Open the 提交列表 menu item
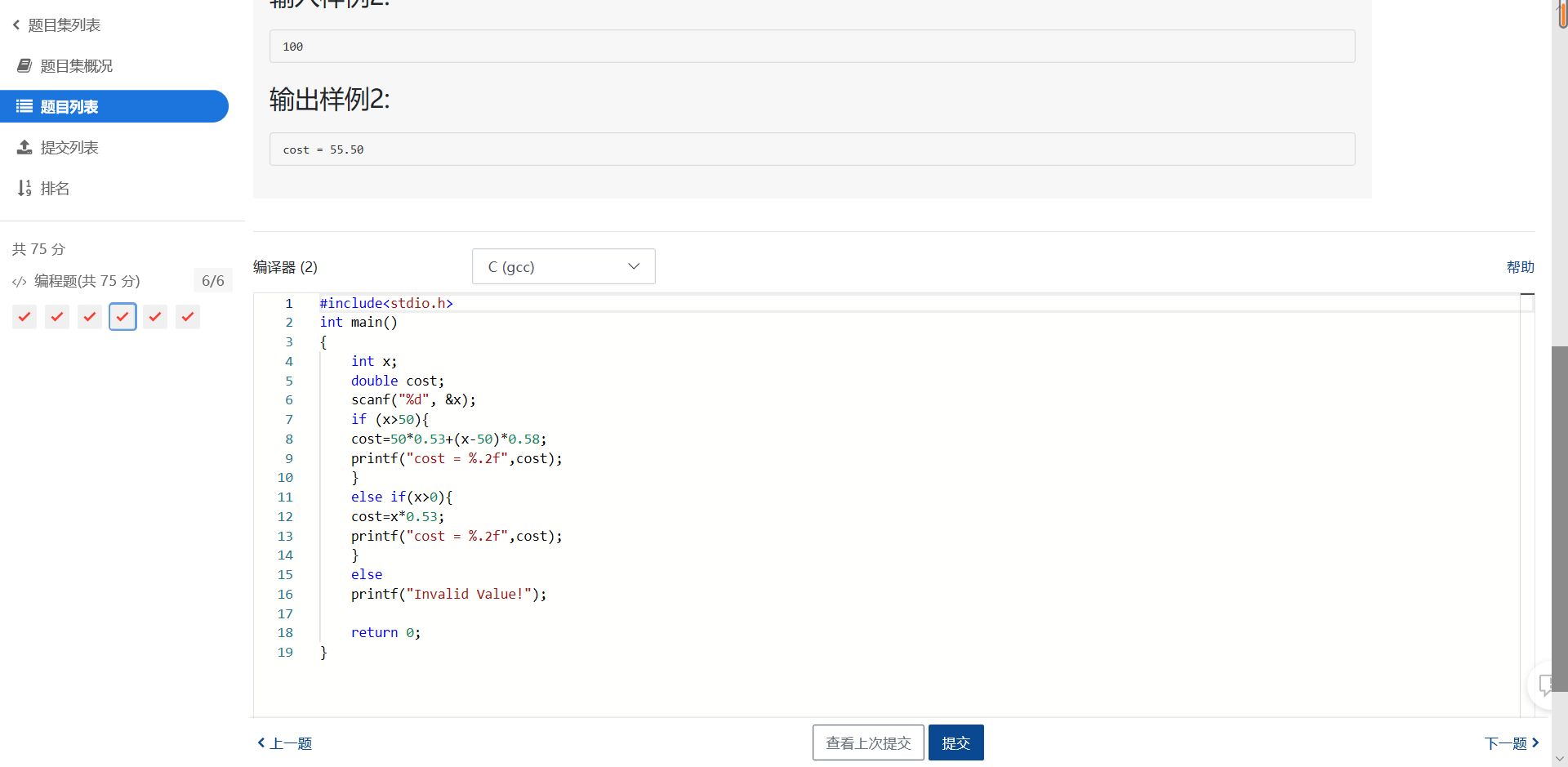 click(x=69, y=148)
